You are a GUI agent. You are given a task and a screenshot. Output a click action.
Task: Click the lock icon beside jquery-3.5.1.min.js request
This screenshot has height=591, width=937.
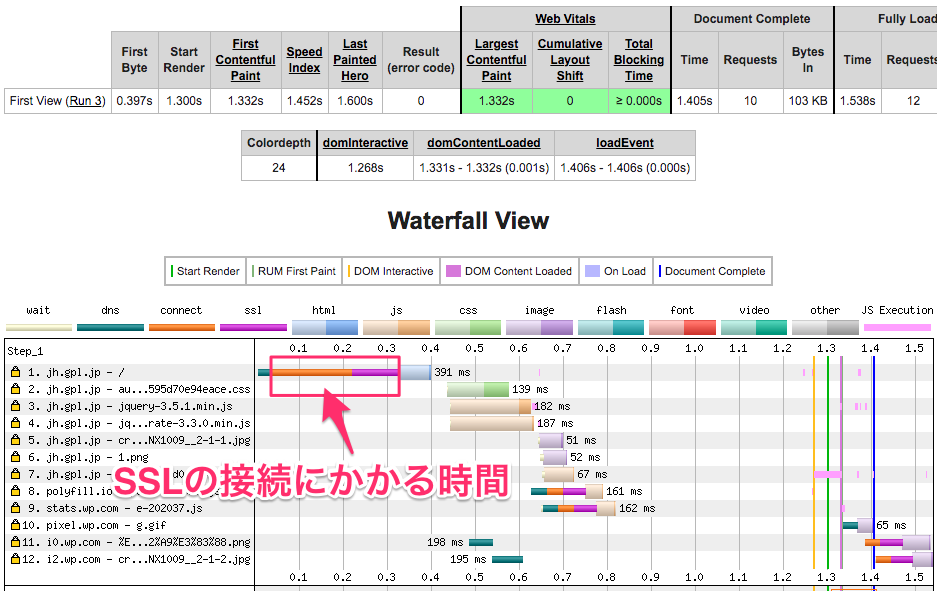tap(16, 406)
